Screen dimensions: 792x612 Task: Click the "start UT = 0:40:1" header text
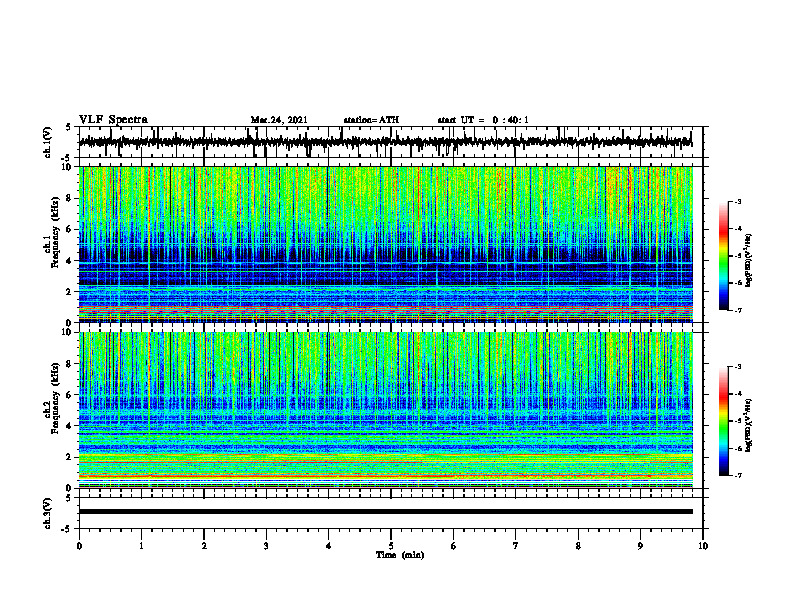tap(483, 120)
